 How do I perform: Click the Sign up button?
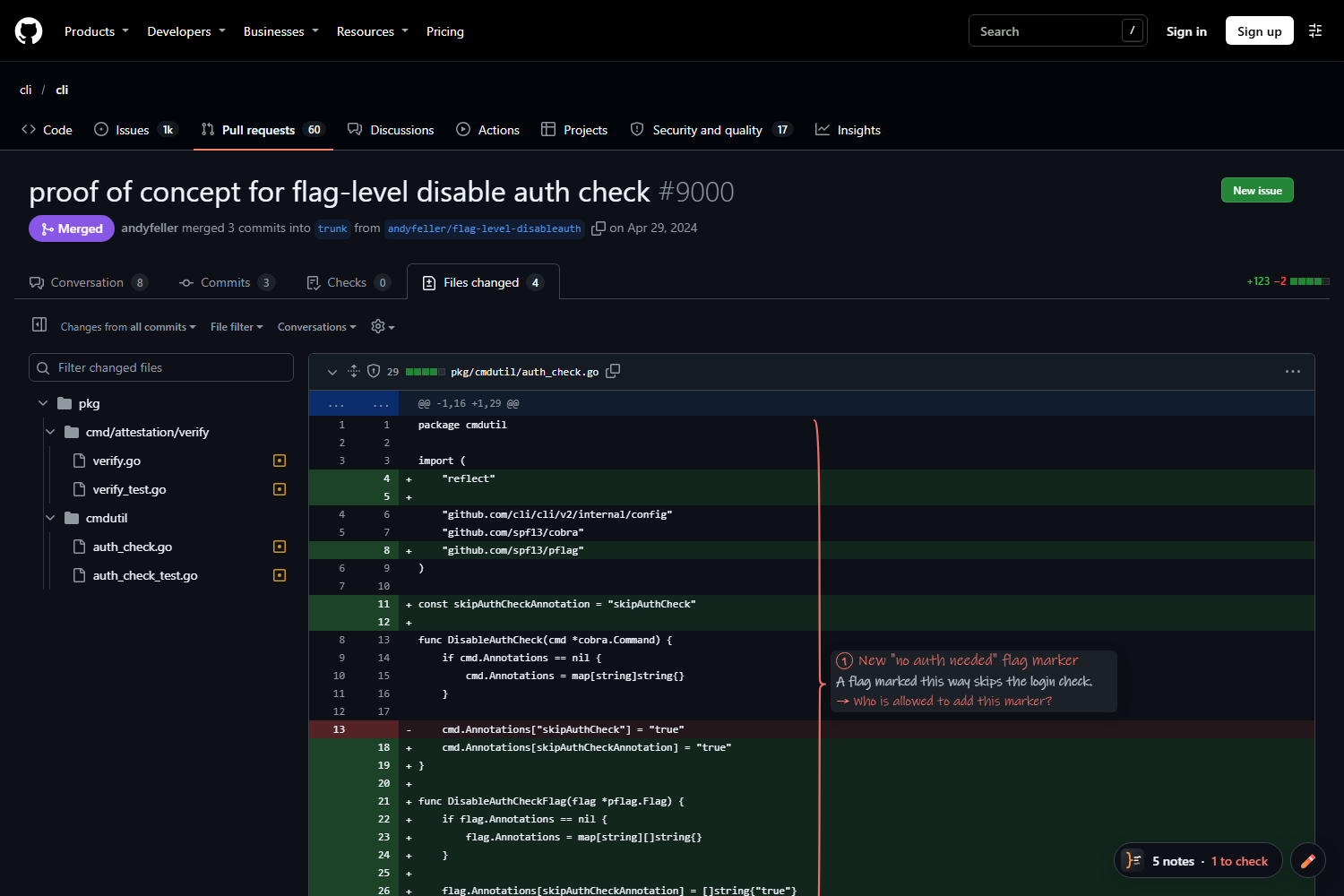pos(1260,31)
